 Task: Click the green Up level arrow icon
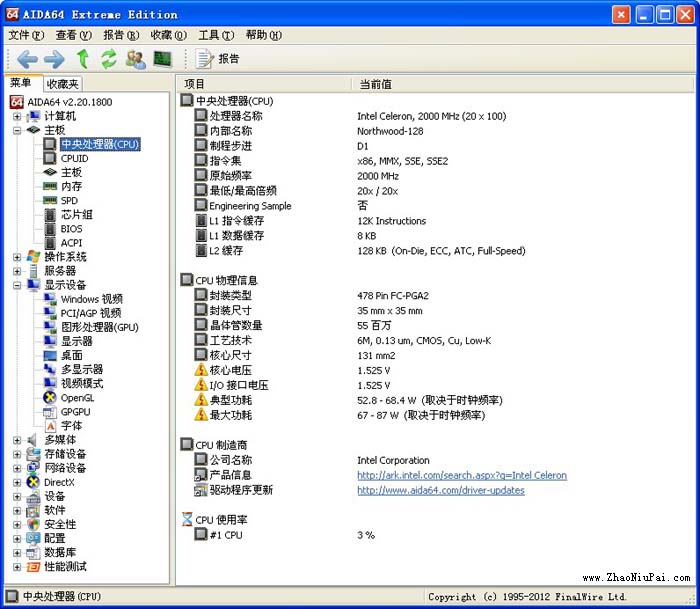pyautogui.click(x=83, y=58)
